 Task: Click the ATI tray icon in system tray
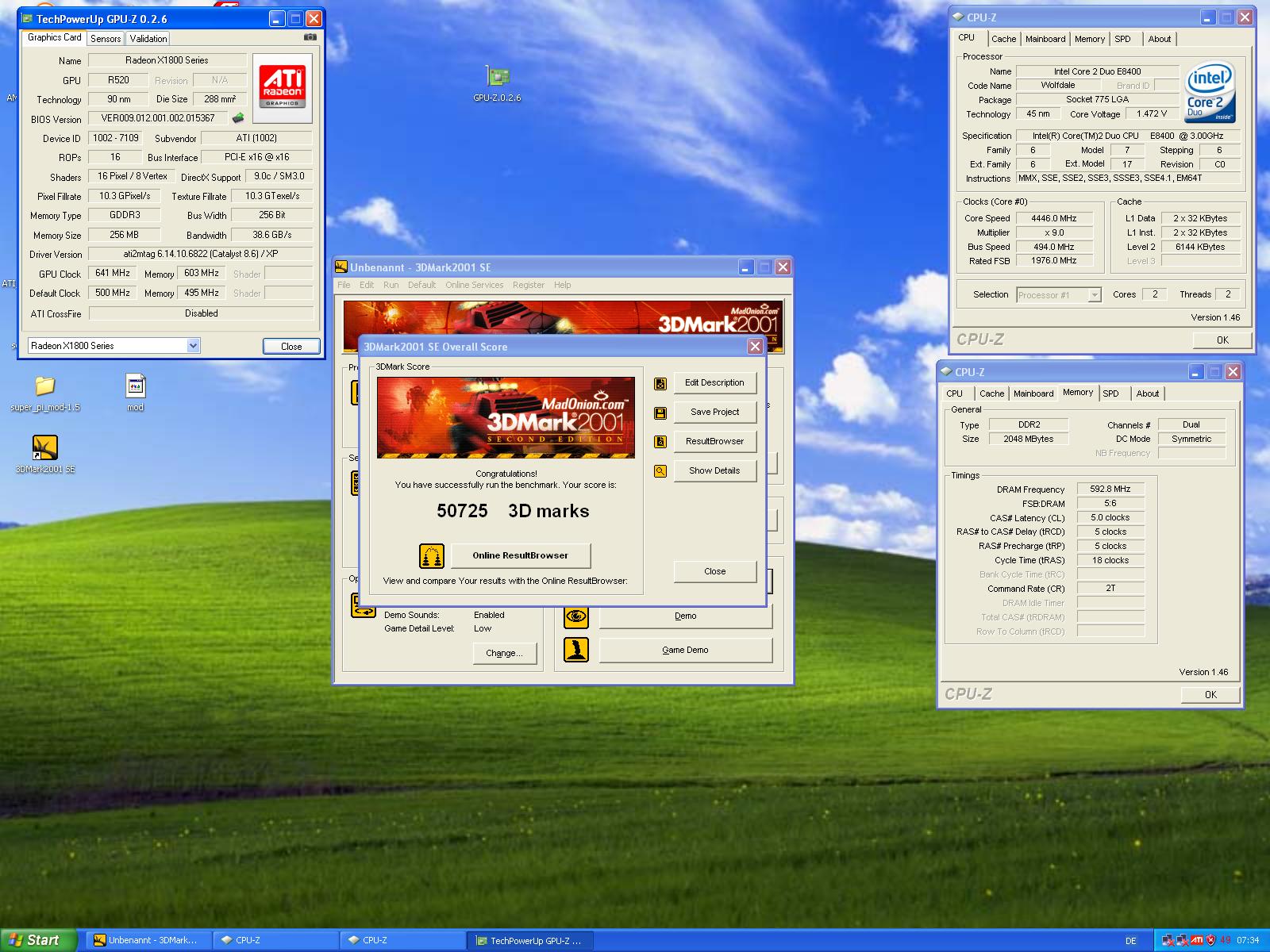[1197, 940]
